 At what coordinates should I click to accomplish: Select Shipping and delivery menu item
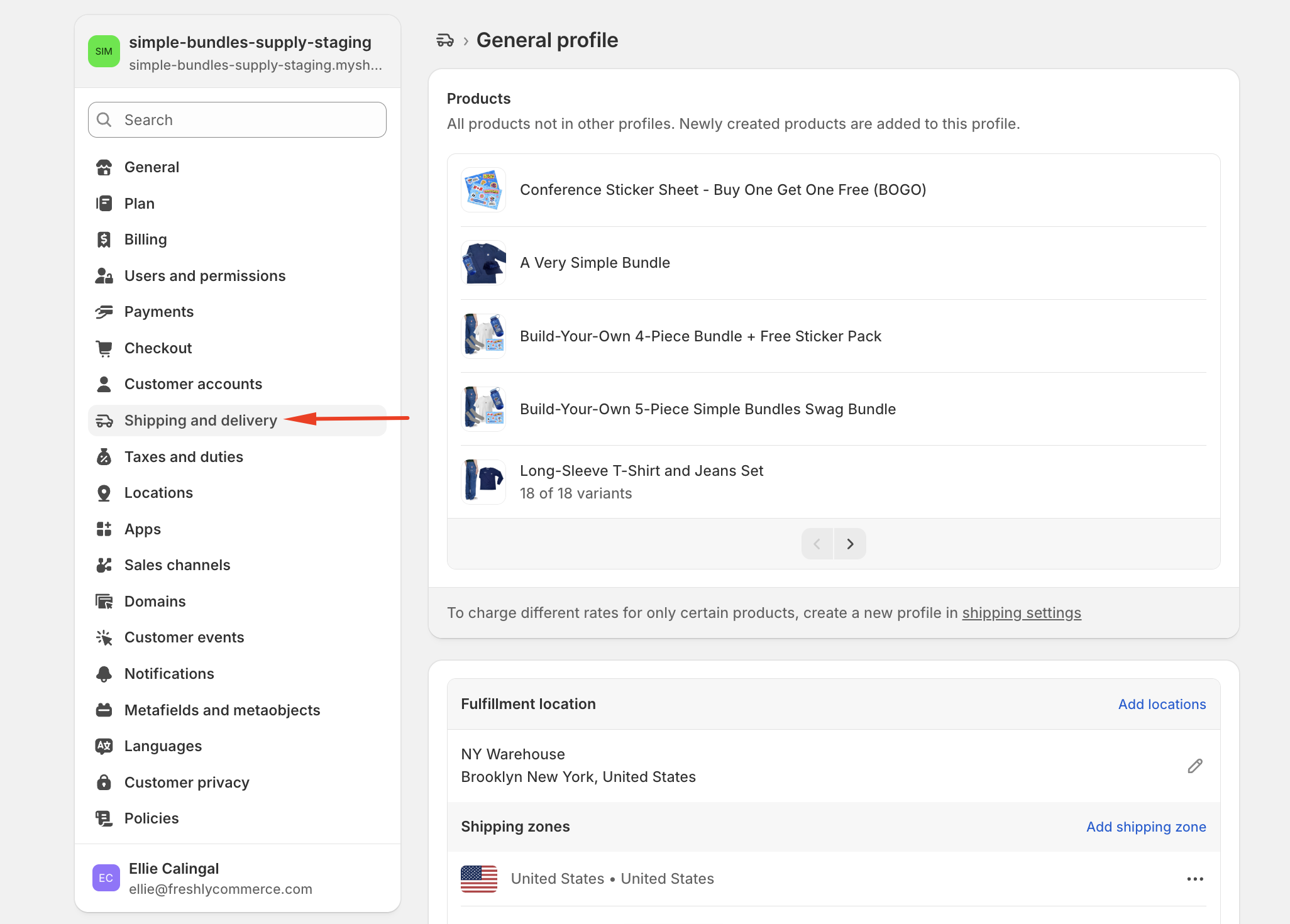click(x=201, y=421)
